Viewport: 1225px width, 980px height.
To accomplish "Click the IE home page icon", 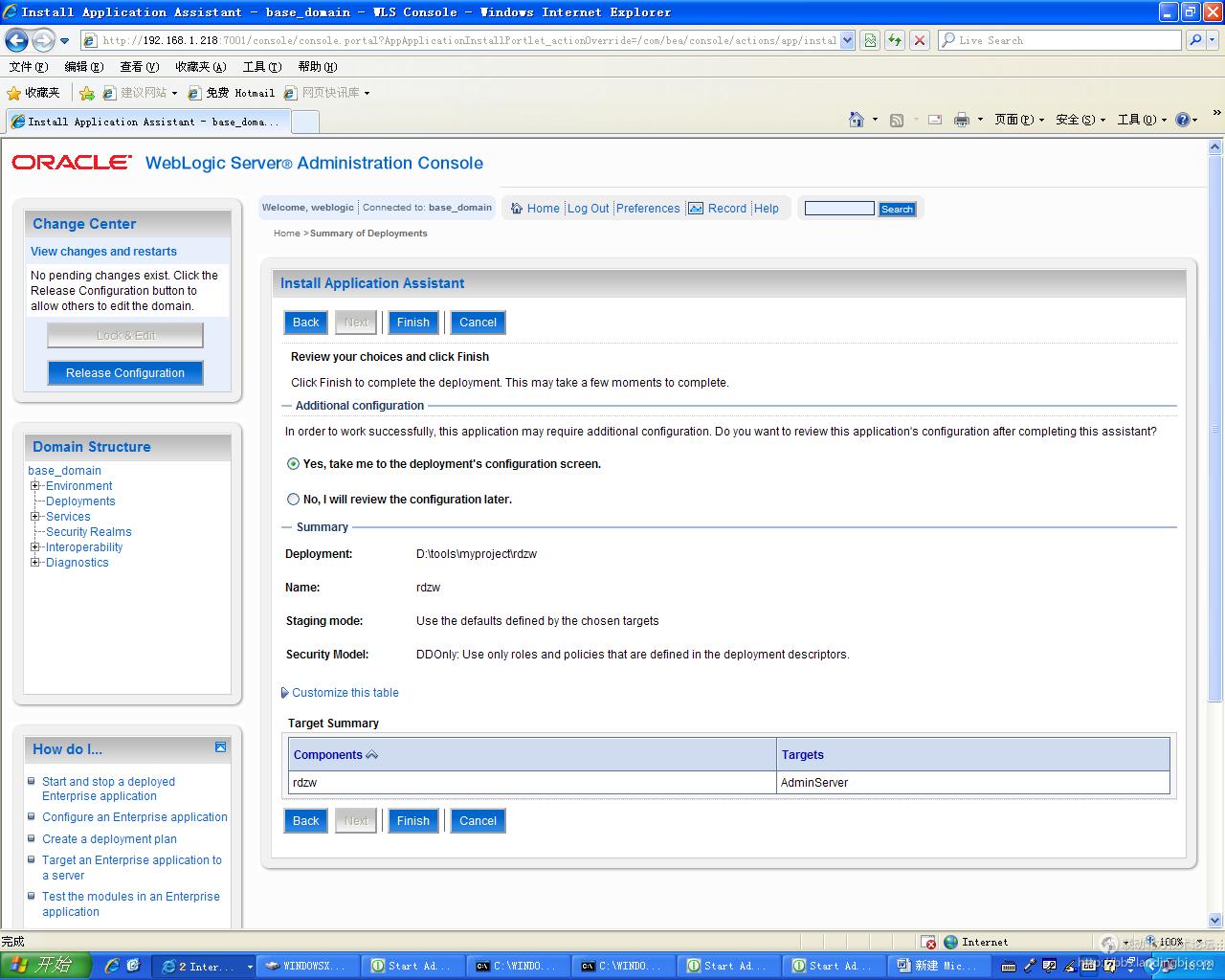I will 857,120.
